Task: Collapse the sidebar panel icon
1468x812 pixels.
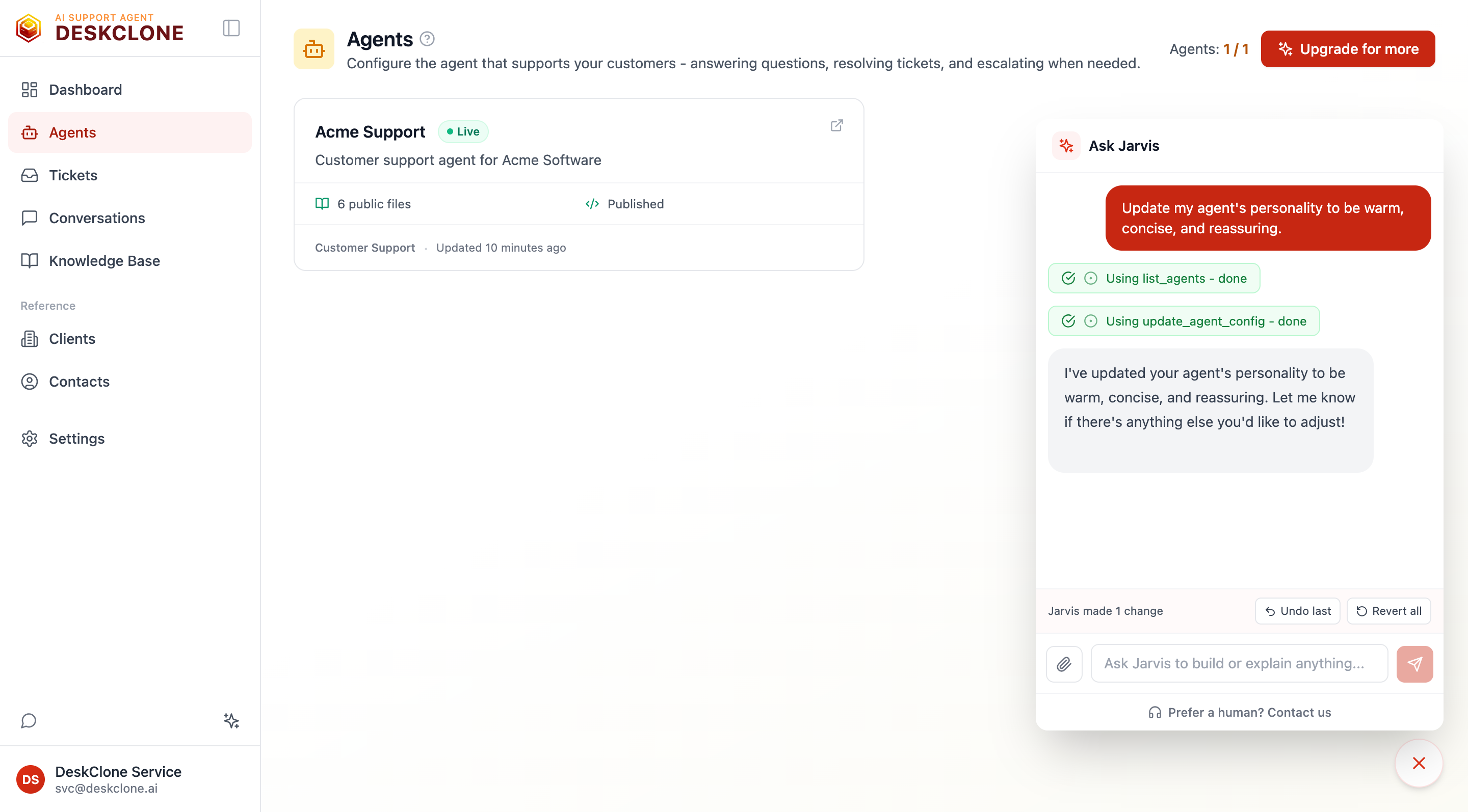Action: coord(231,28)
